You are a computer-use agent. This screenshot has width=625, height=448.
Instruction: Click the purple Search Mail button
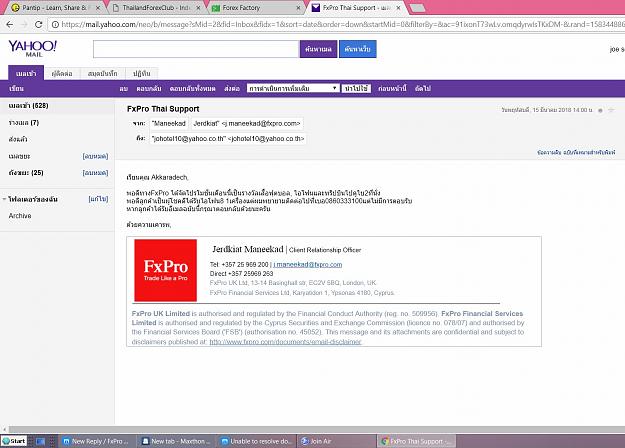pos(318,49)
